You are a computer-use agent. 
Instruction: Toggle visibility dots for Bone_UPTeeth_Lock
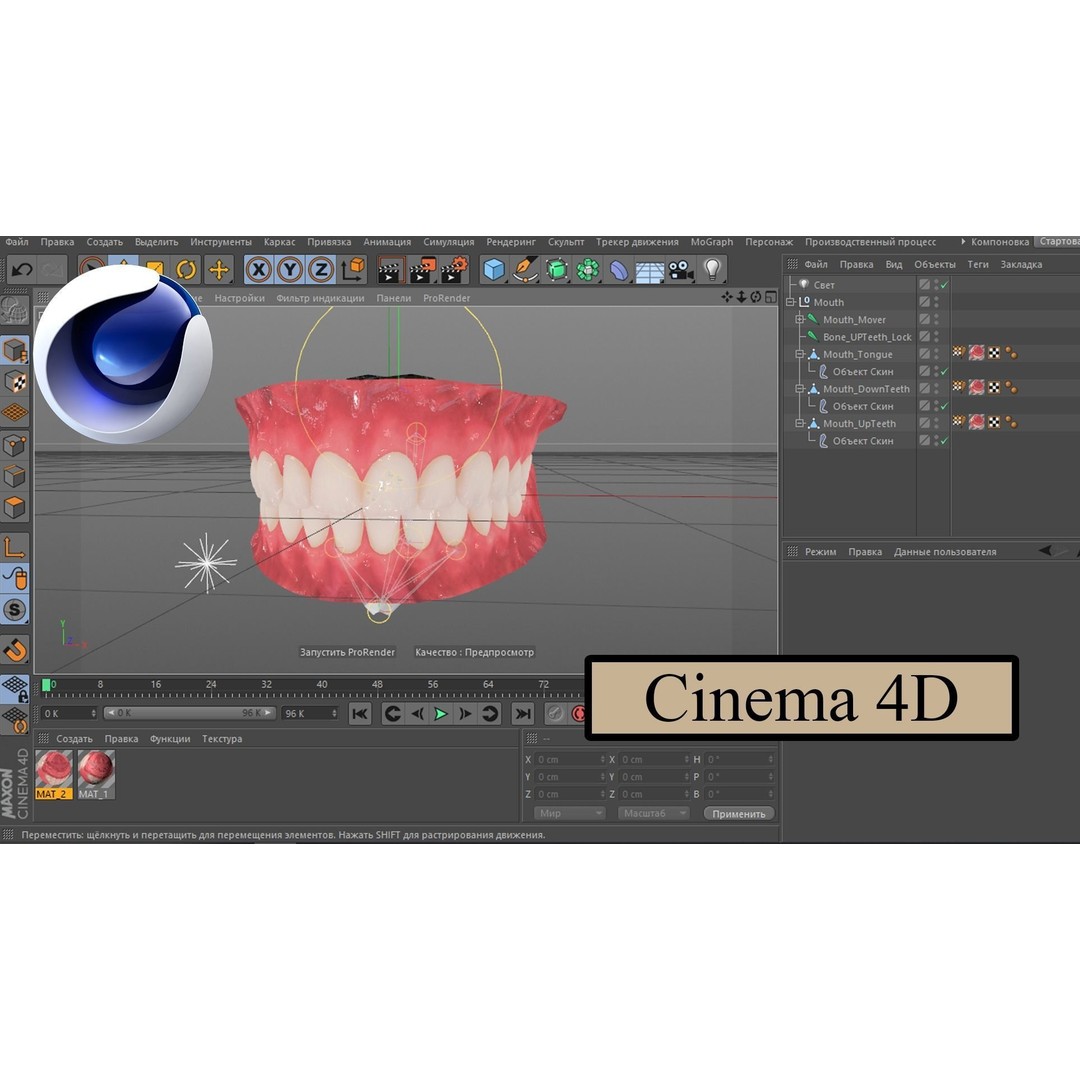(x=936, y=336)
